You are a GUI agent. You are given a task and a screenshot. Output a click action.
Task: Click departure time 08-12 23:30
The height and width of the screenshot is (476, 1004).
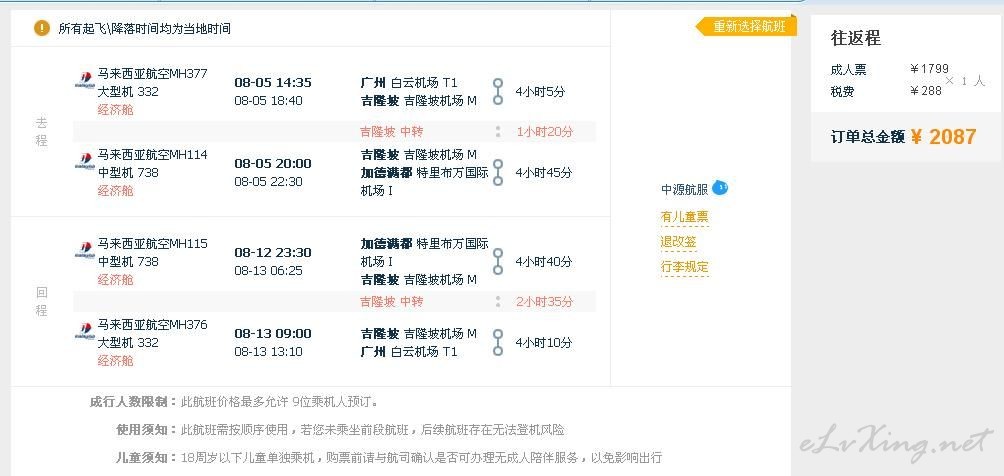[273, 252]
